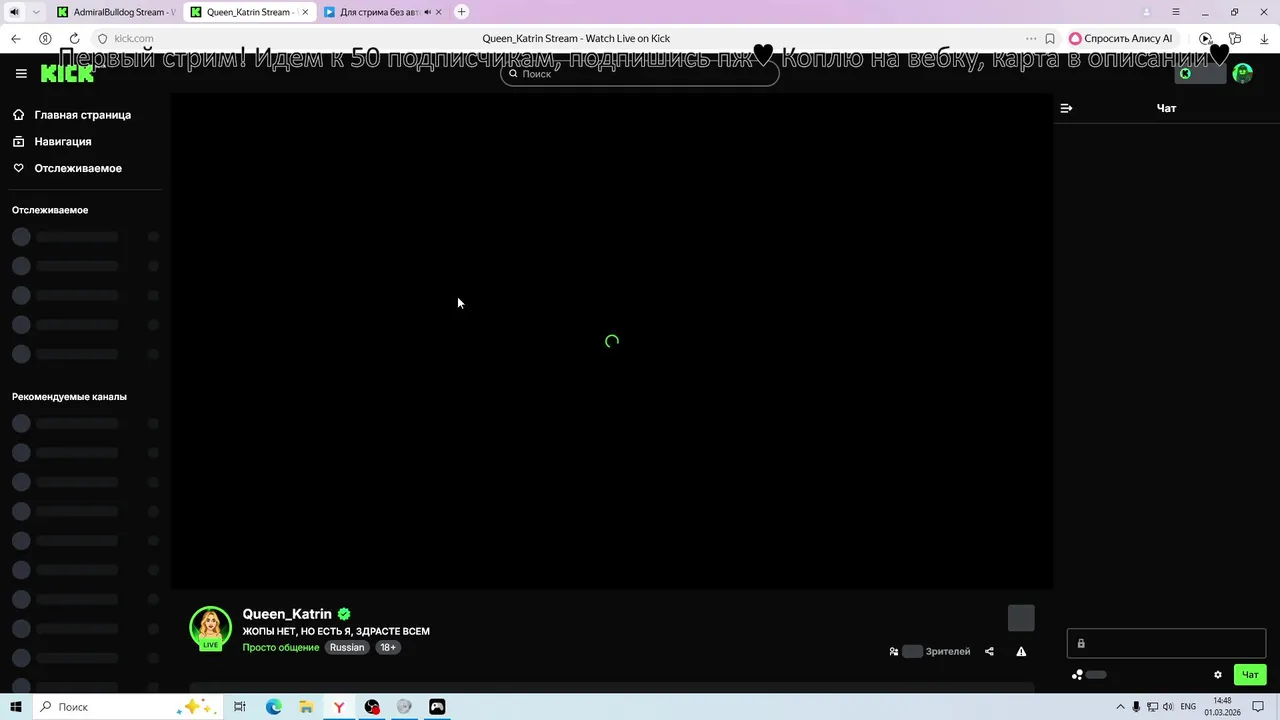The width and height of the screenshot is (1280, 720).
Task: Reload the page with refresh icon
Action: (74, 38)
